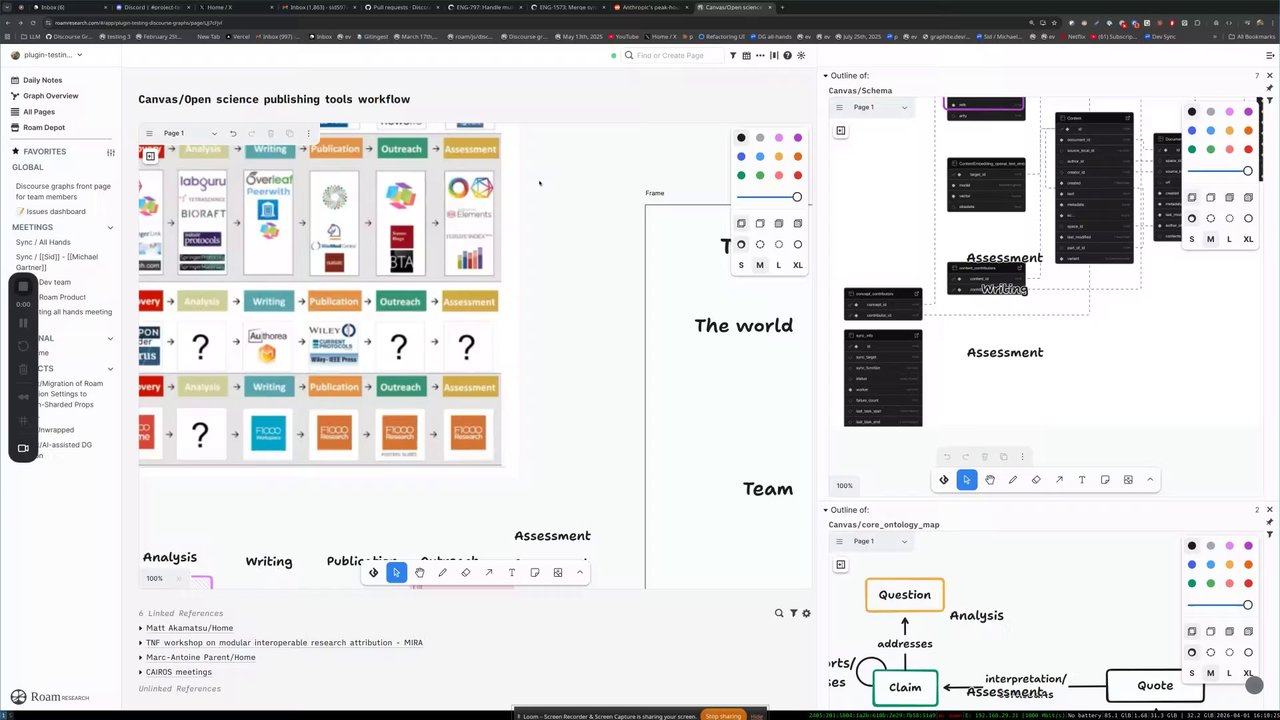Viewport: 1280px width, 720px height.
Task: Expand the CAIROS meetings reference
Action: click(141, 672)
